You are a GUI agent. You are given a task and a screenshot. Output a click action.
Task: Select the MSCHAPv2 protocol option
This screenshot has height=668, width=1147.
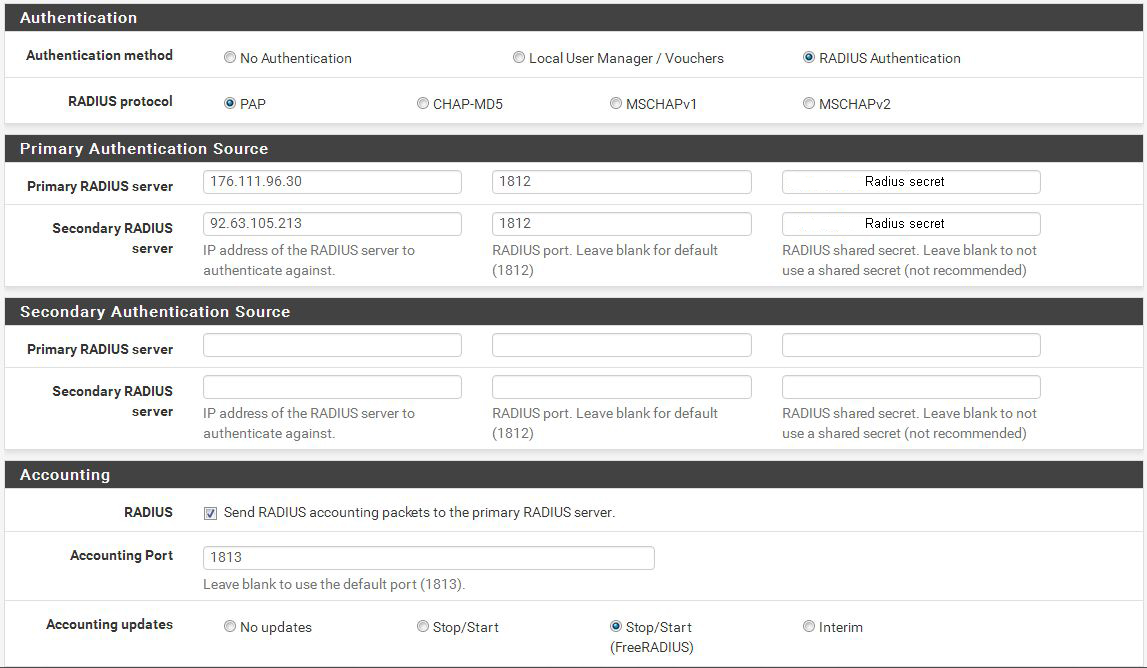[809, 103]
